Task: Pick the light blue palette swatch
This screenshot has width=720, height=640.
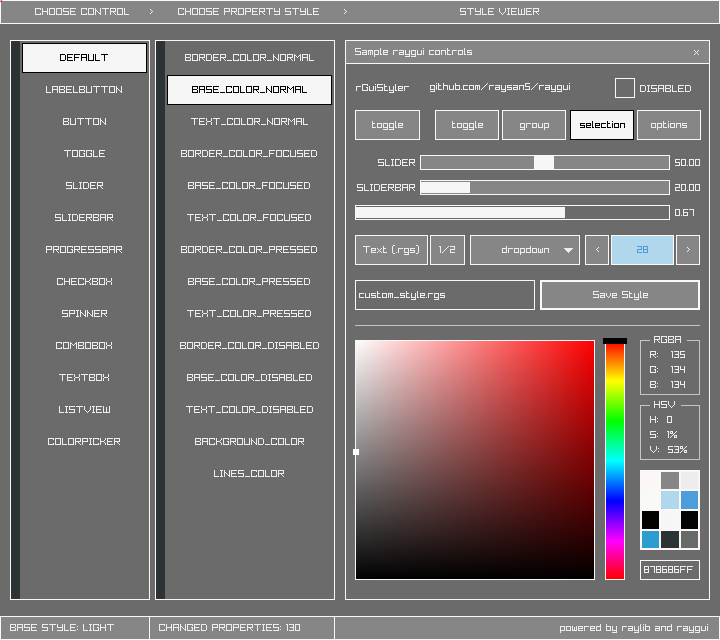Action: click(670, 500)
